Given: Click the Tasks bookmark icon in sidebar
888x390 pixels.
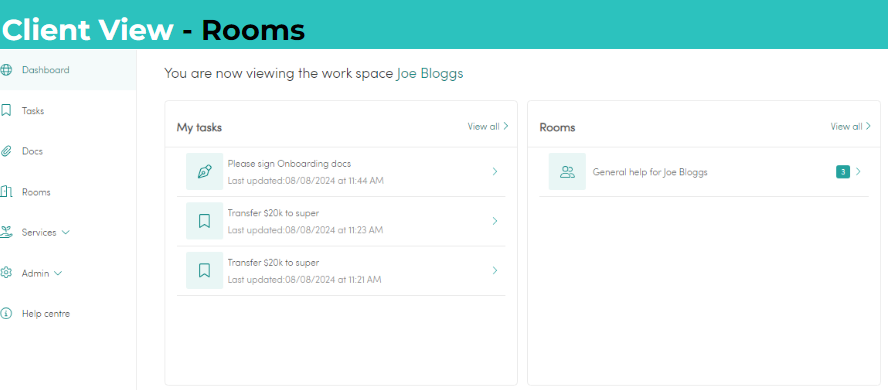Looking at the screenshot, I should (6, 110).
